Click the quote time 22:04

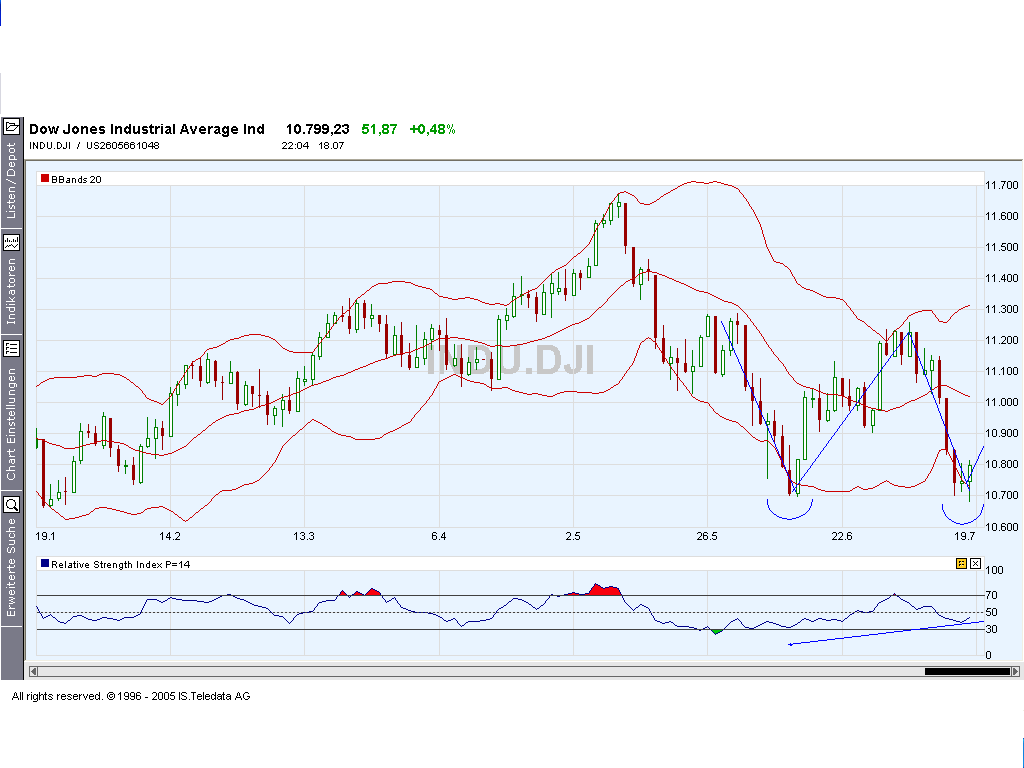click(x=295, y=146)
